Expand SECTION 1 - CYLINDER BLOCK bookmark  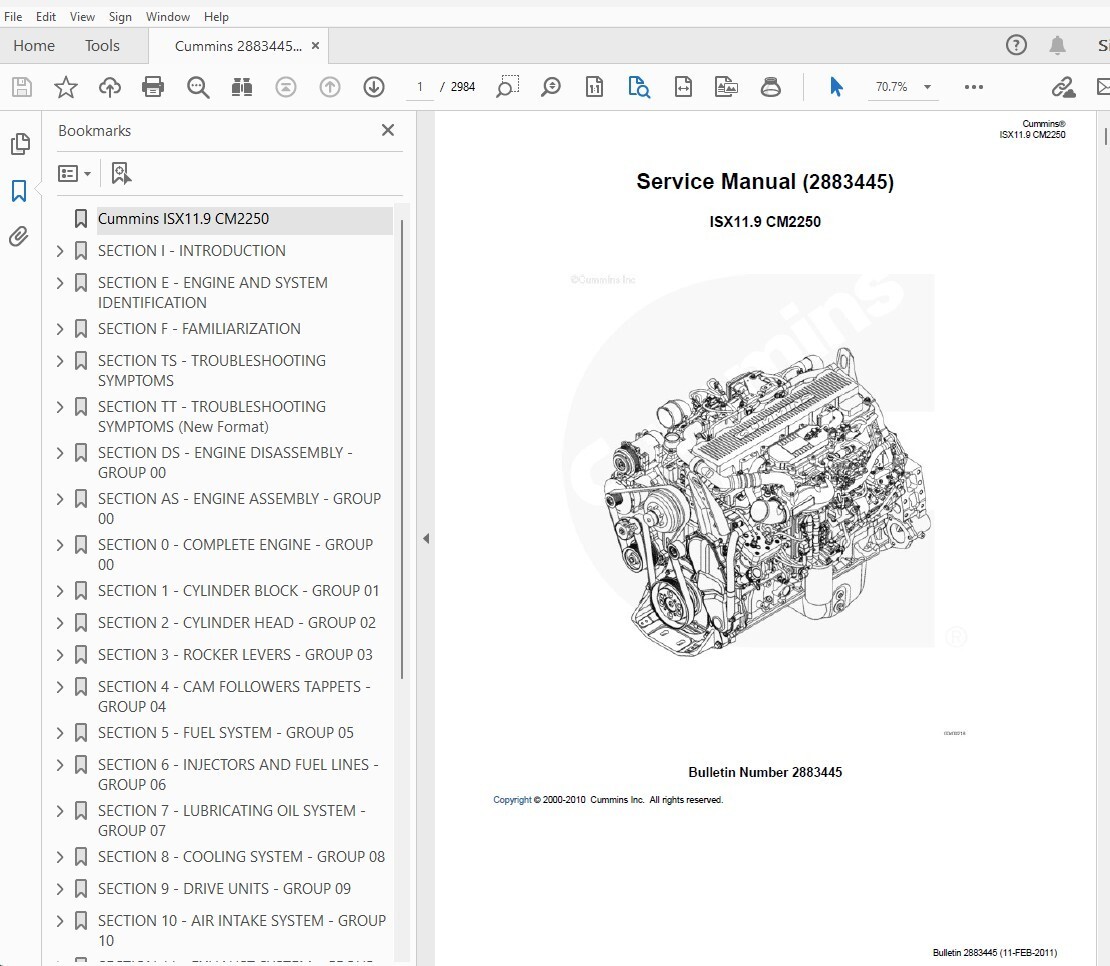[60, 591]
